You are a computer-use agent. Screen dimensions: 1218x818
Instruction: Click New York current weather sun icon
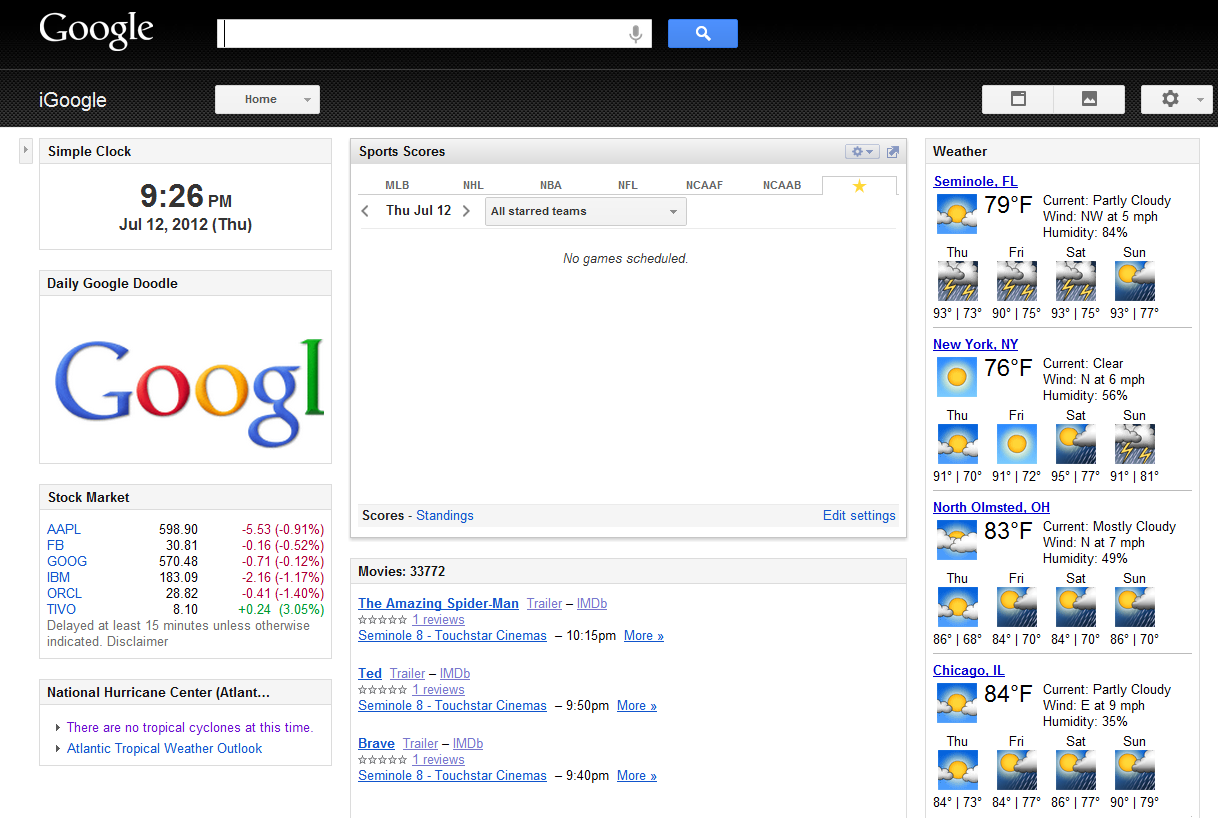[956, 376]
